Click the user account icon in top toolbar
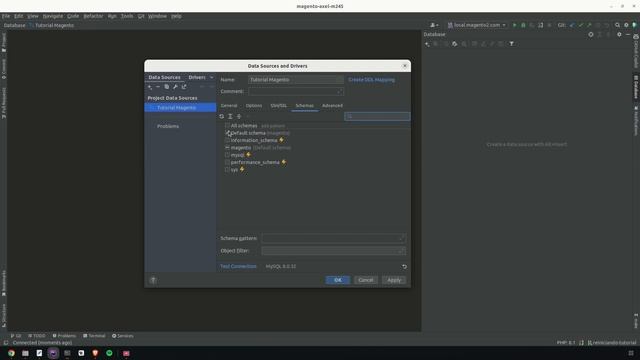Image resolution: width=640 pixels, height=360 pixels. click(434, 25)
